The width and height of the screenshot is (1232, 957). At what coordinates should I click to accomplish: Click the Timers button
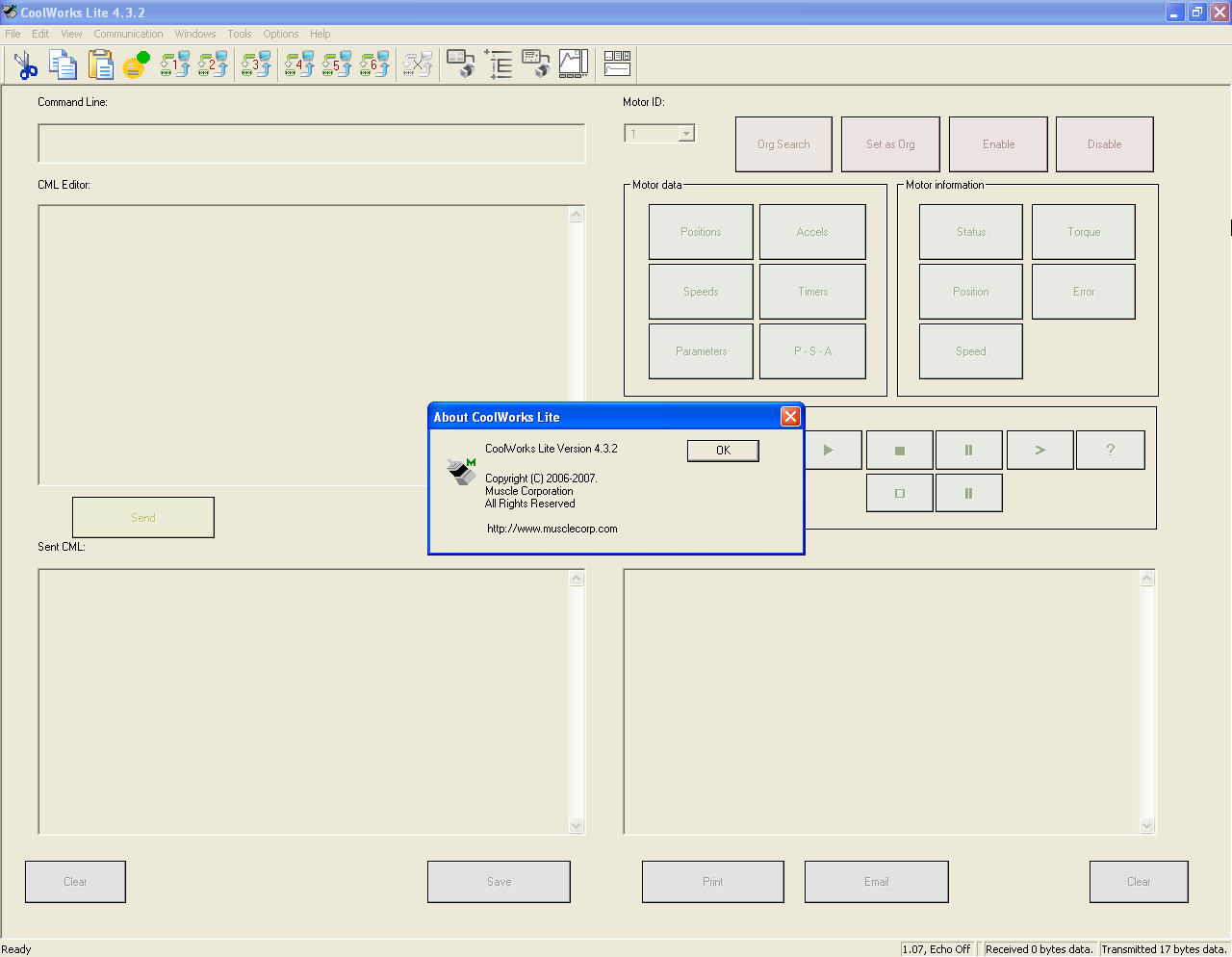(812, 292)
